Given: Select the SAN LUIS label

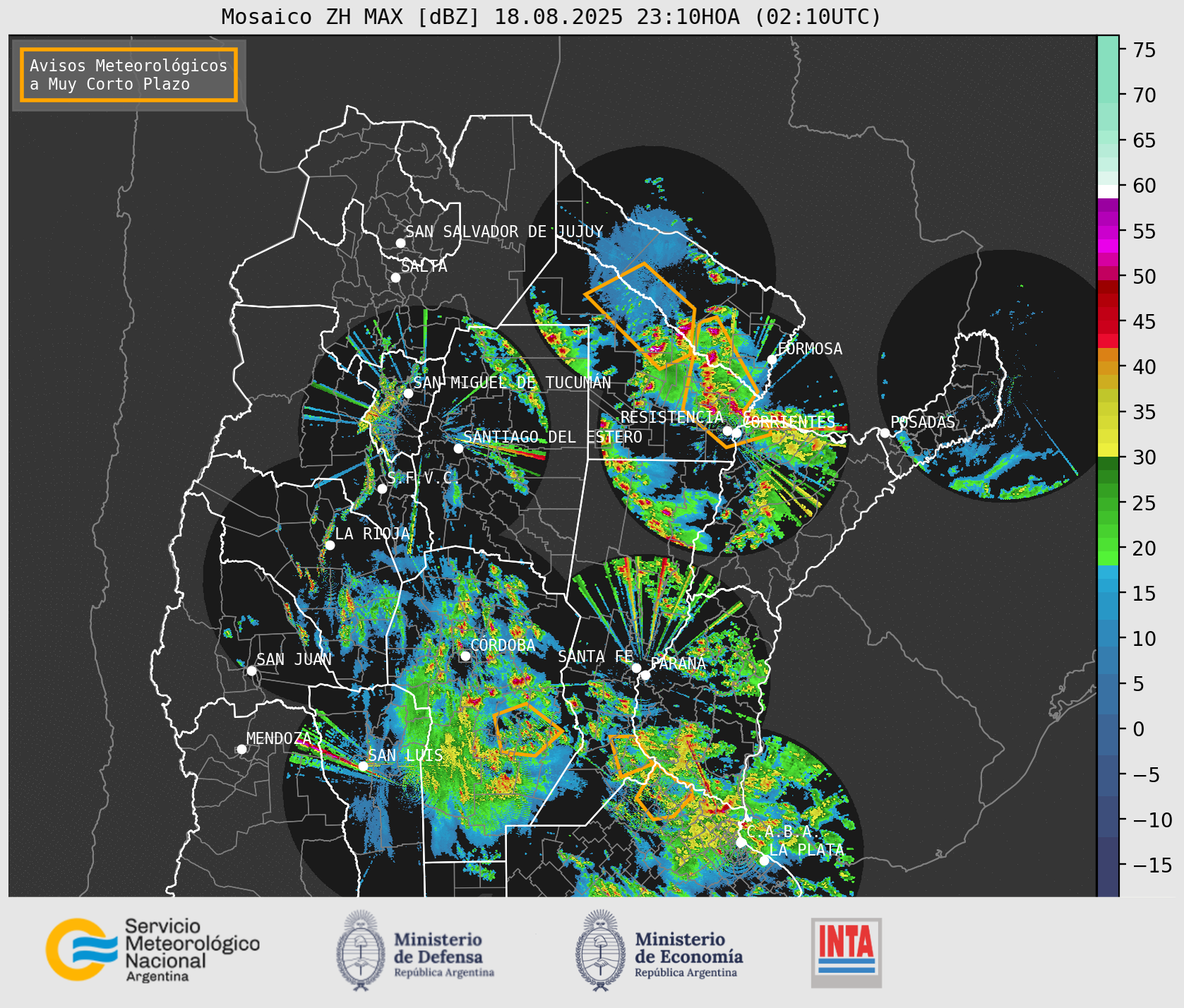Looking at the screenshot, I should 406,755.
